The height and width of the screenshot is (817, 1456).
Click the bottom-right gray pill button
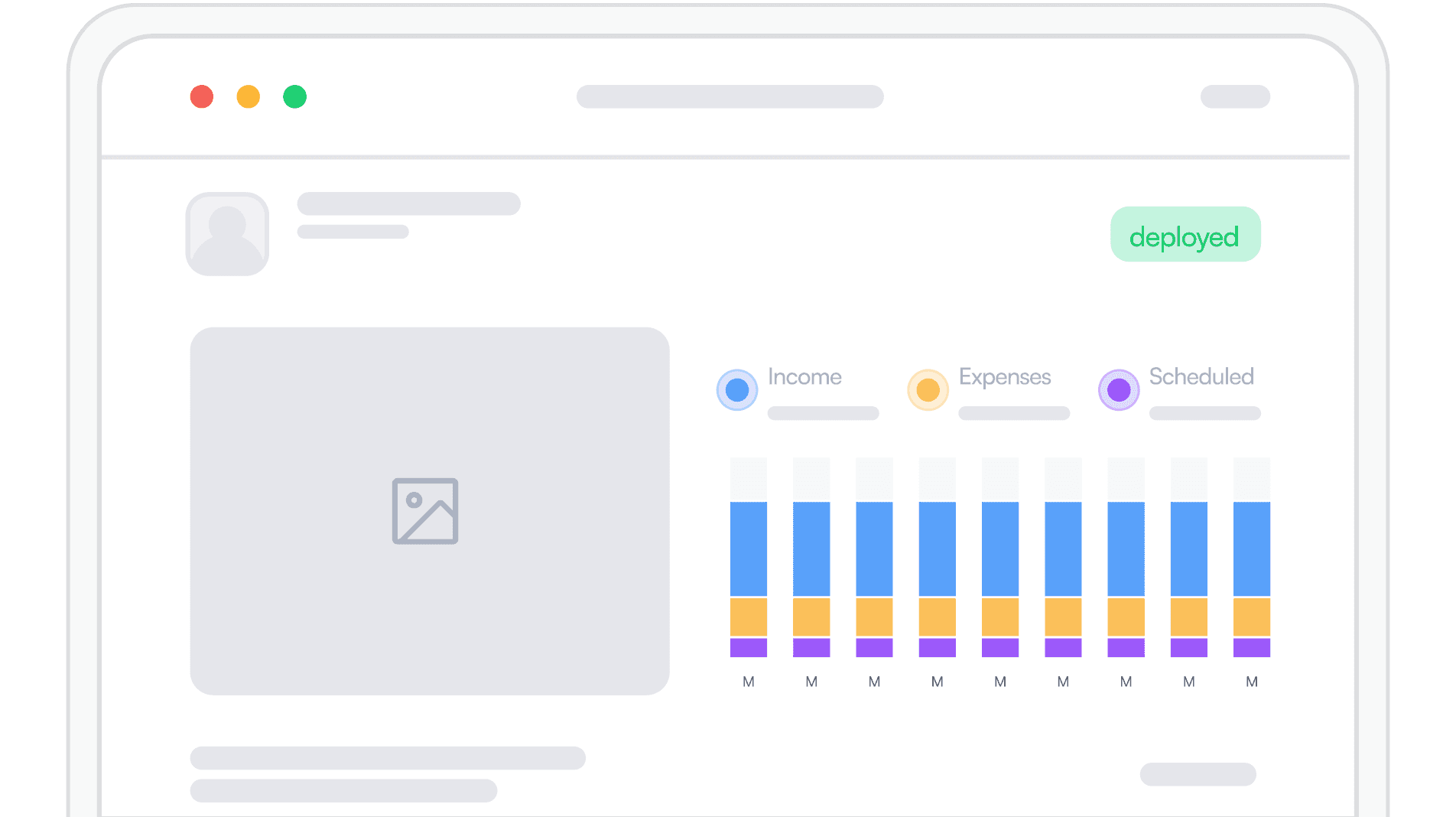coord(1198,774)
